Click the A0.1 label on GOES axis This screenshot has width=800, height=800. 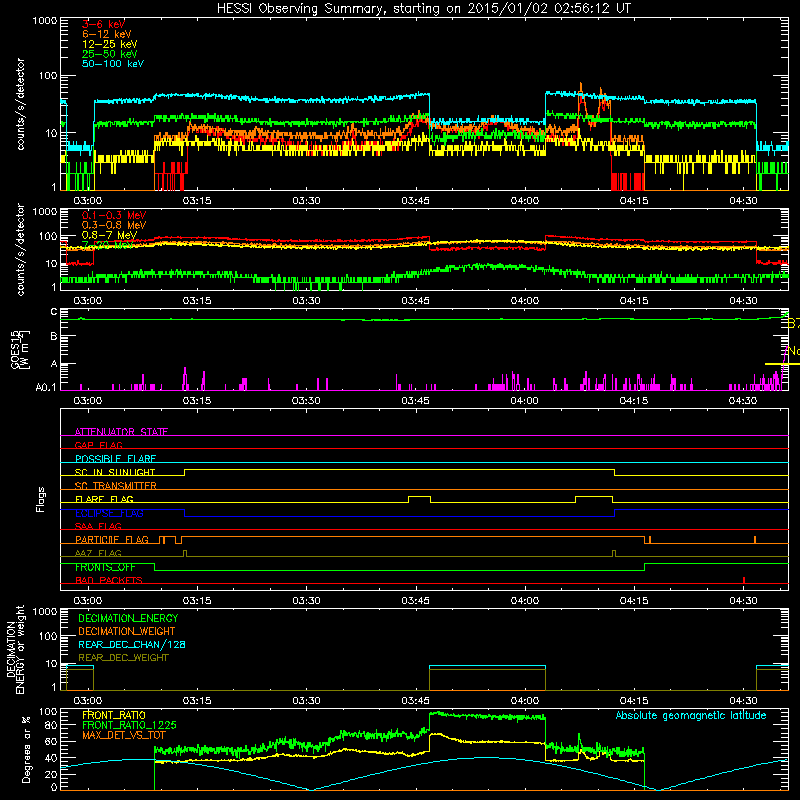[x=46, y=388]
